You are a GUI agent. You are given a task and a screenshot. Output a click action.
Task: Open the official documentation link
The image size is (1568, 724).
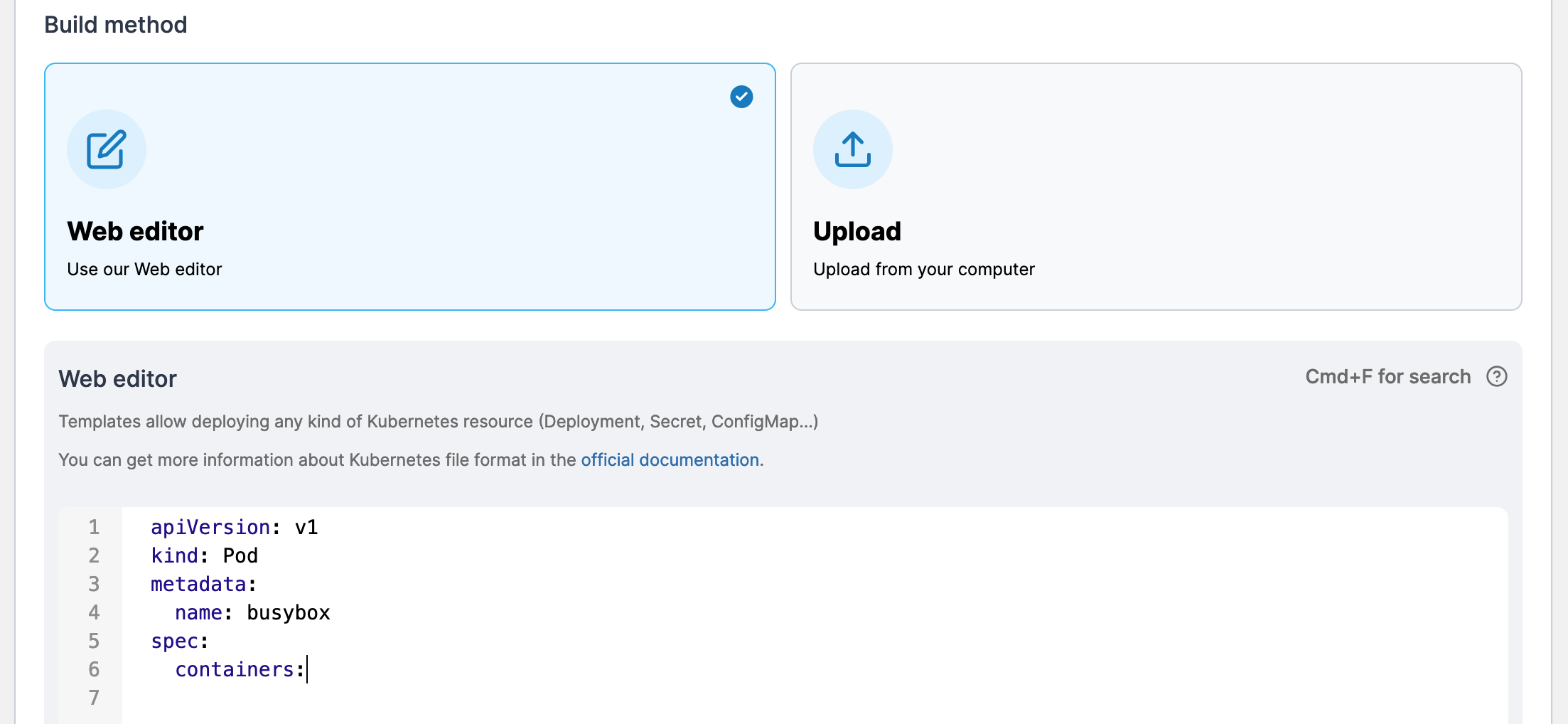click(670, 460)
